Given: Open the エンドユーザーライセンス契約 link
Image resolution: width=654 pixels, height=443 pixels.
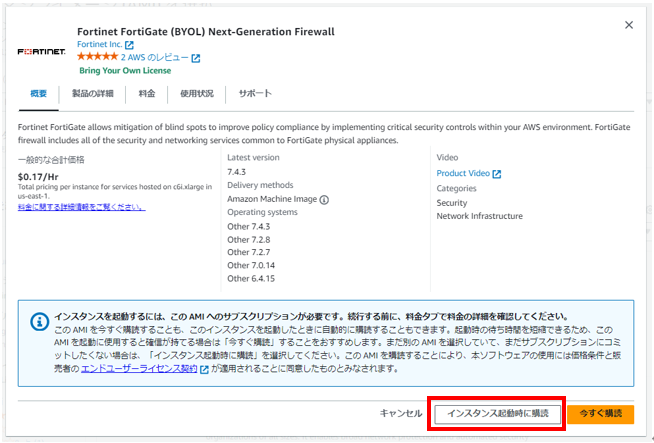Looking at the screenshot, I should point(139,369).
